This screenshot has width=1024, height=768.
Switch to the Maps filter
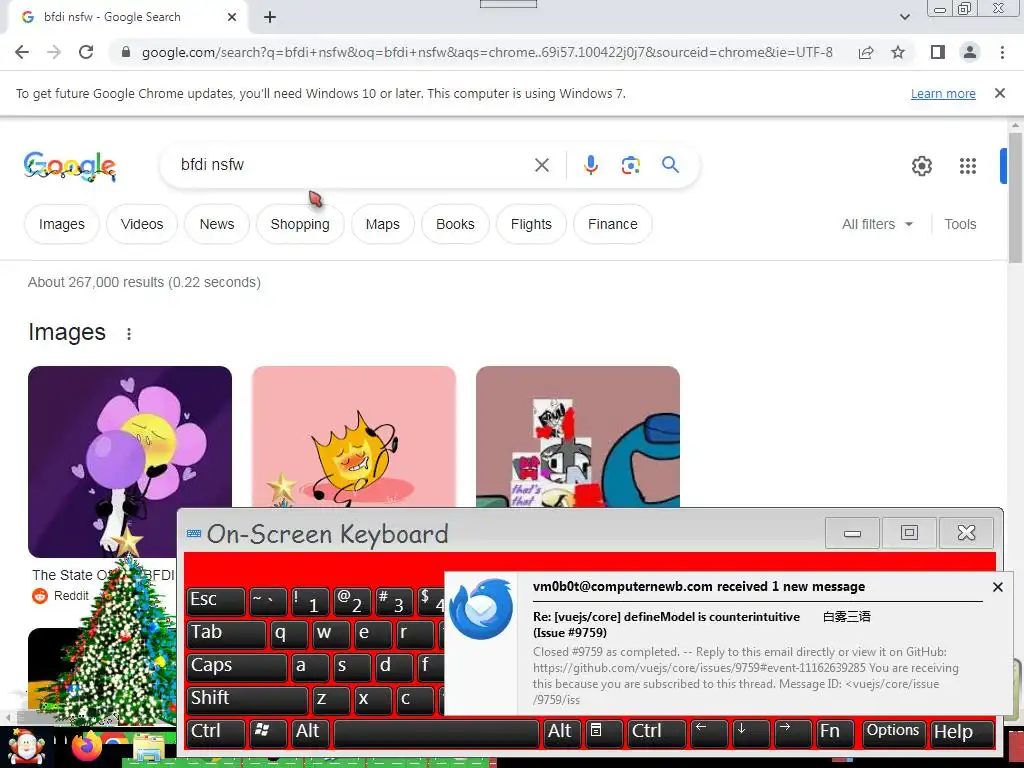point(383,224)
